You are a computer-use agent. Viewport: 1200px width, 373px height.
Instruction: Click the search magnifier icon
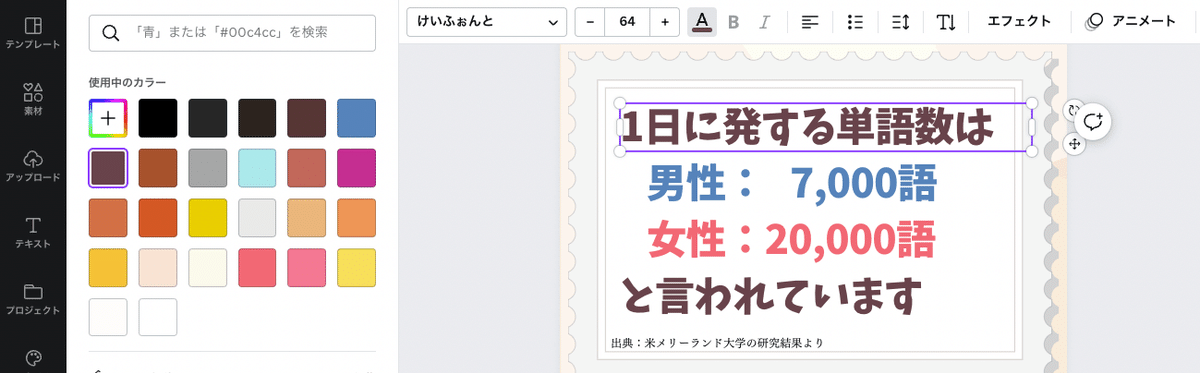click(x=111, y=33)
